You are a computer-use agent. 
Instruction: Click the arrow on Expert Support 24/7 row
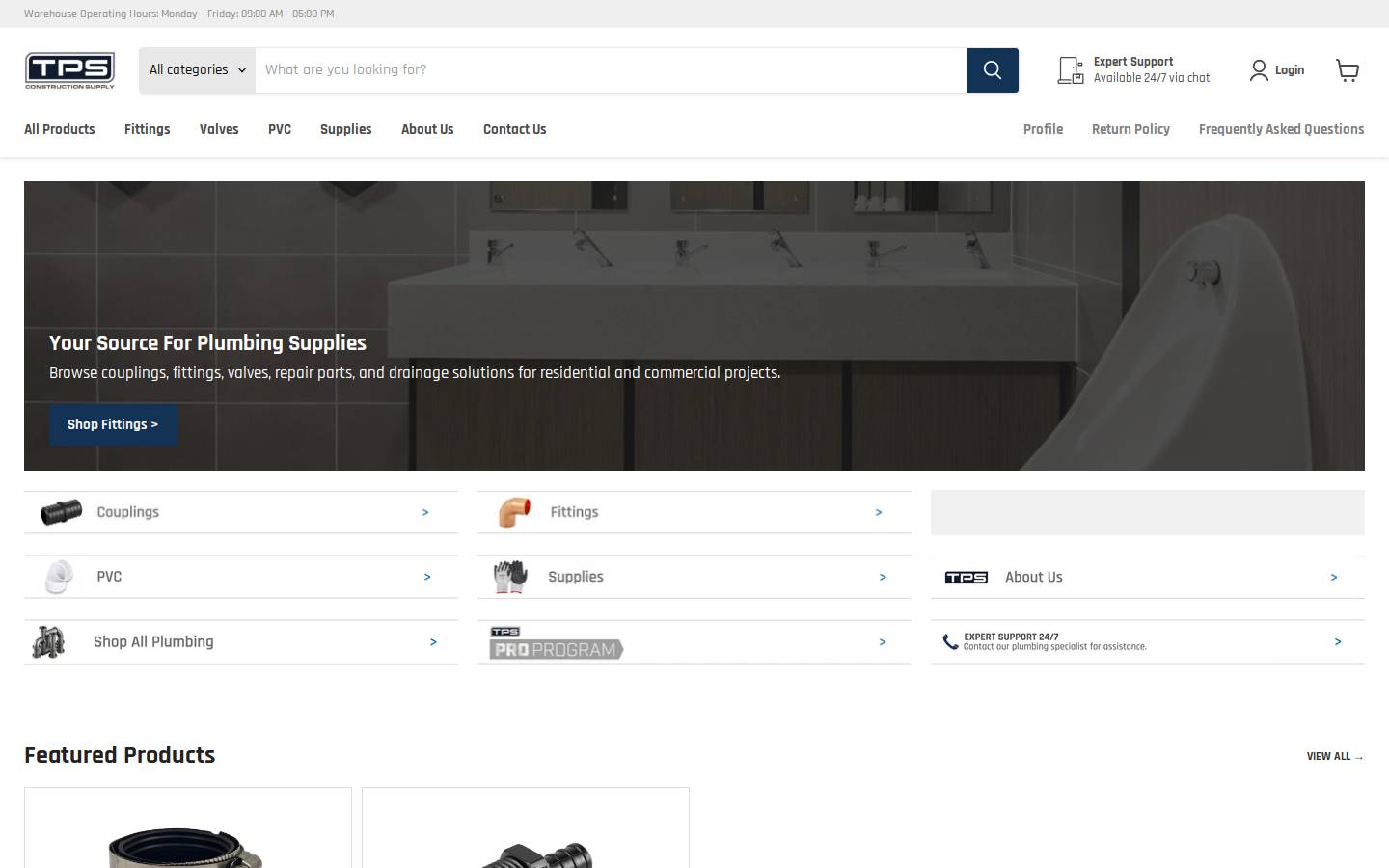click(x=1338, y=642)
